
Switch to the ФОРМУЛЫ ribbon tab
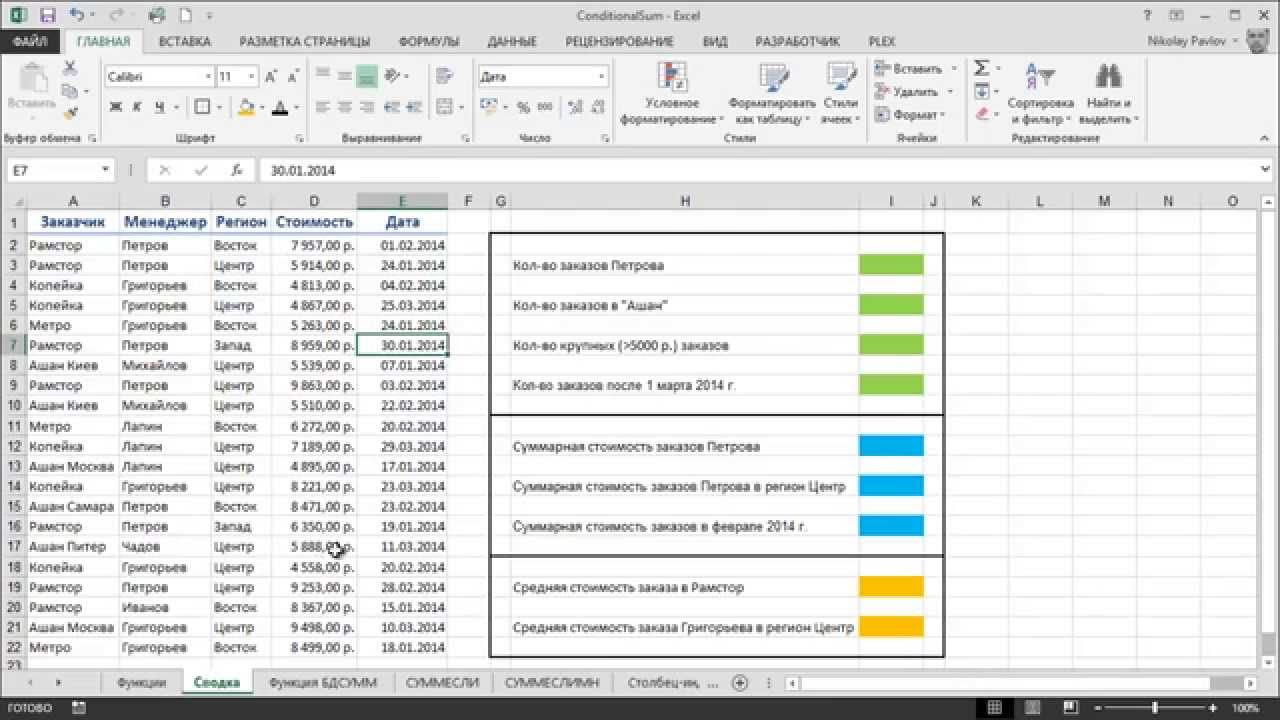(428, 41)
